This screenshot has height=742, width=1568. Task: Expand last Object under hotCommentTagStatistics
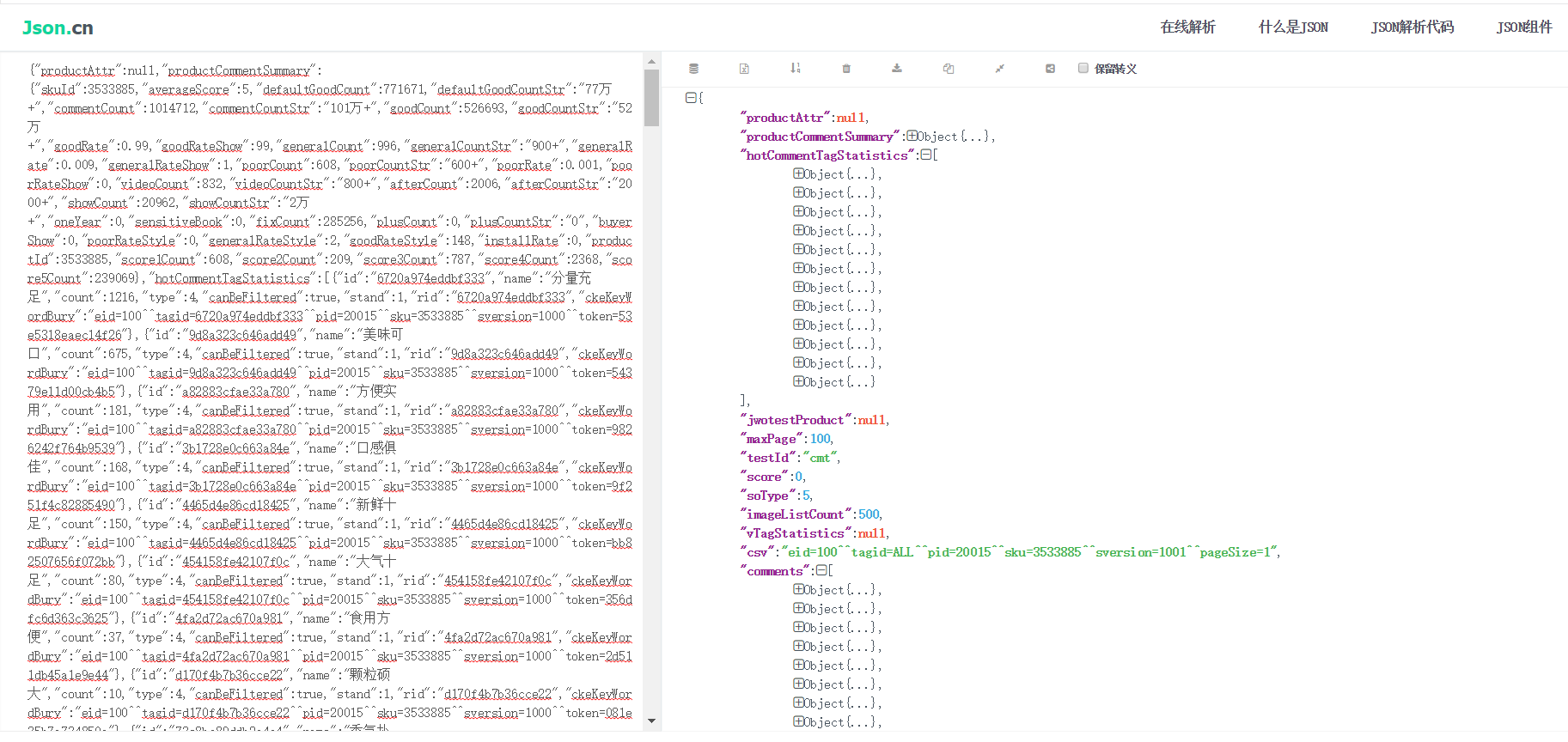(799, 381)
